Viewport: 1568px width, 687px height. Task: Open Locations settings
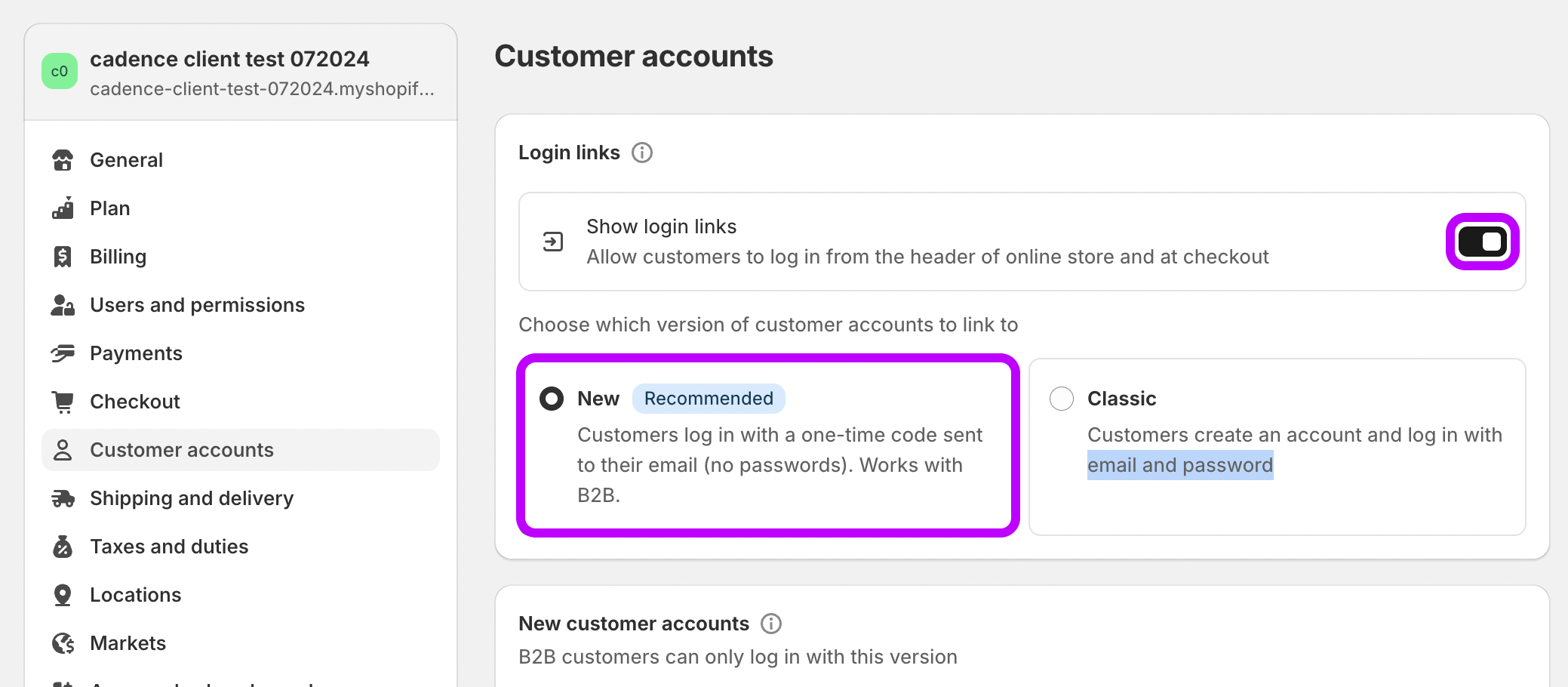point(241,595)
